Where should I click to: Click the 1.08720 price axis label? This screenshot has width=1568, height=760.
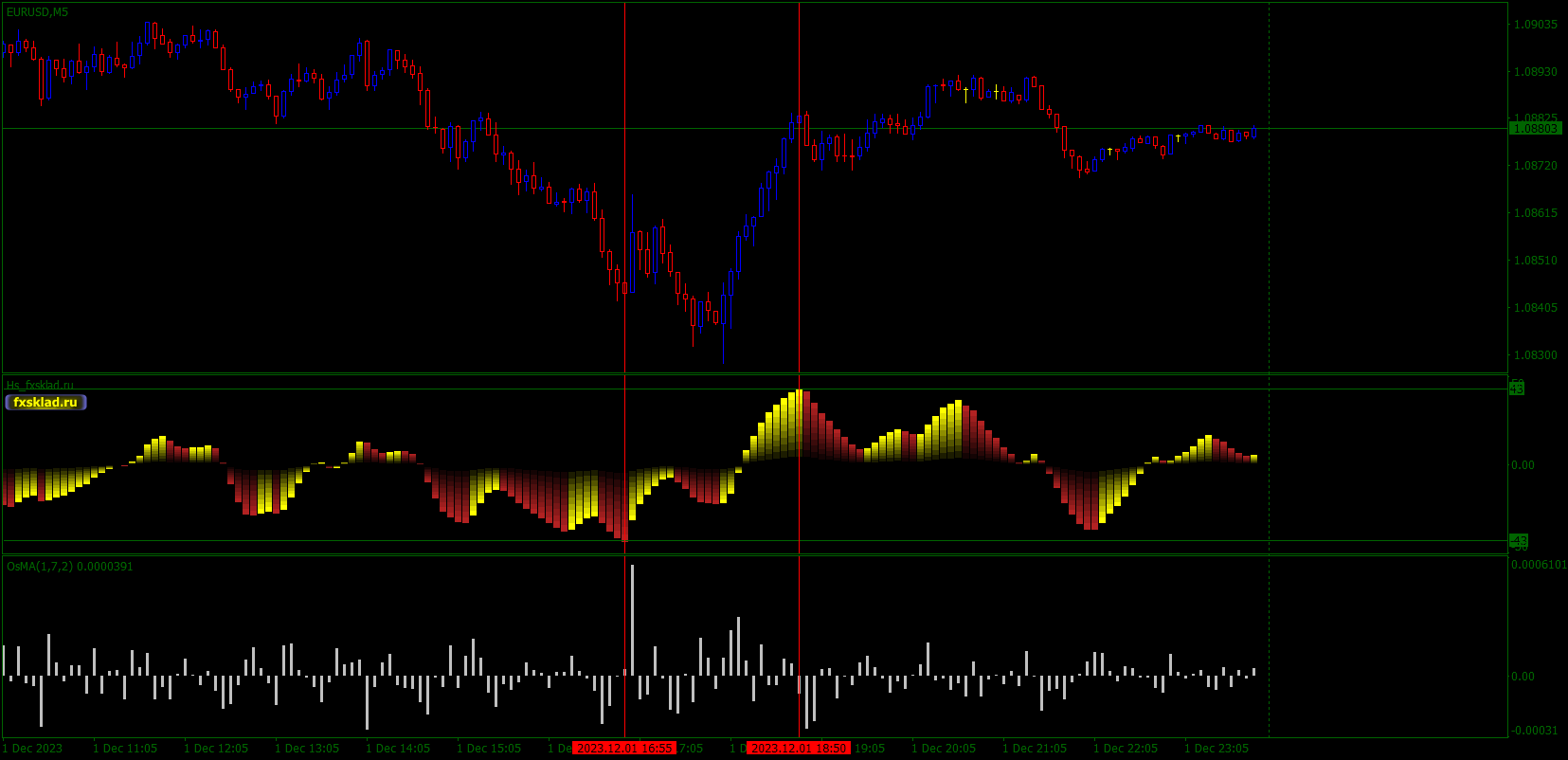click(1535, 166)
